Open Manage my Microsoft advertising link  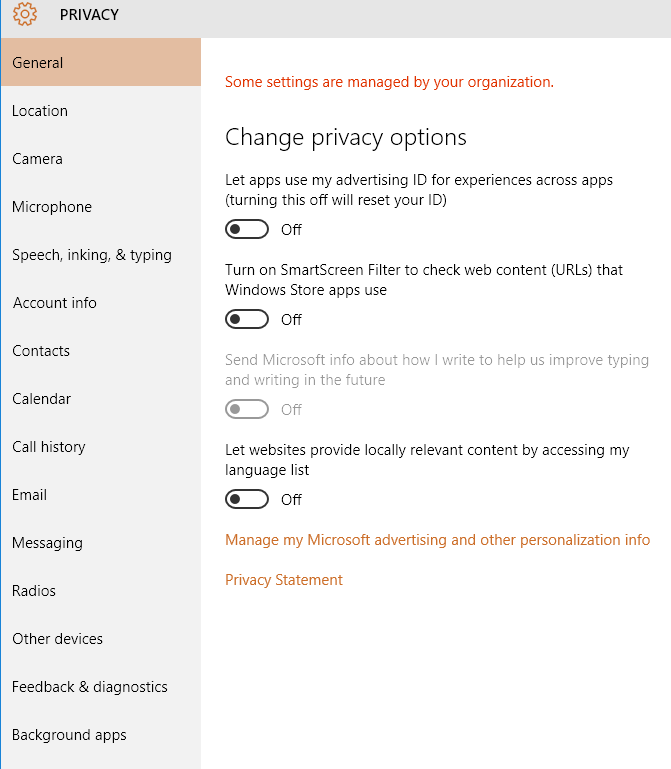437,540
